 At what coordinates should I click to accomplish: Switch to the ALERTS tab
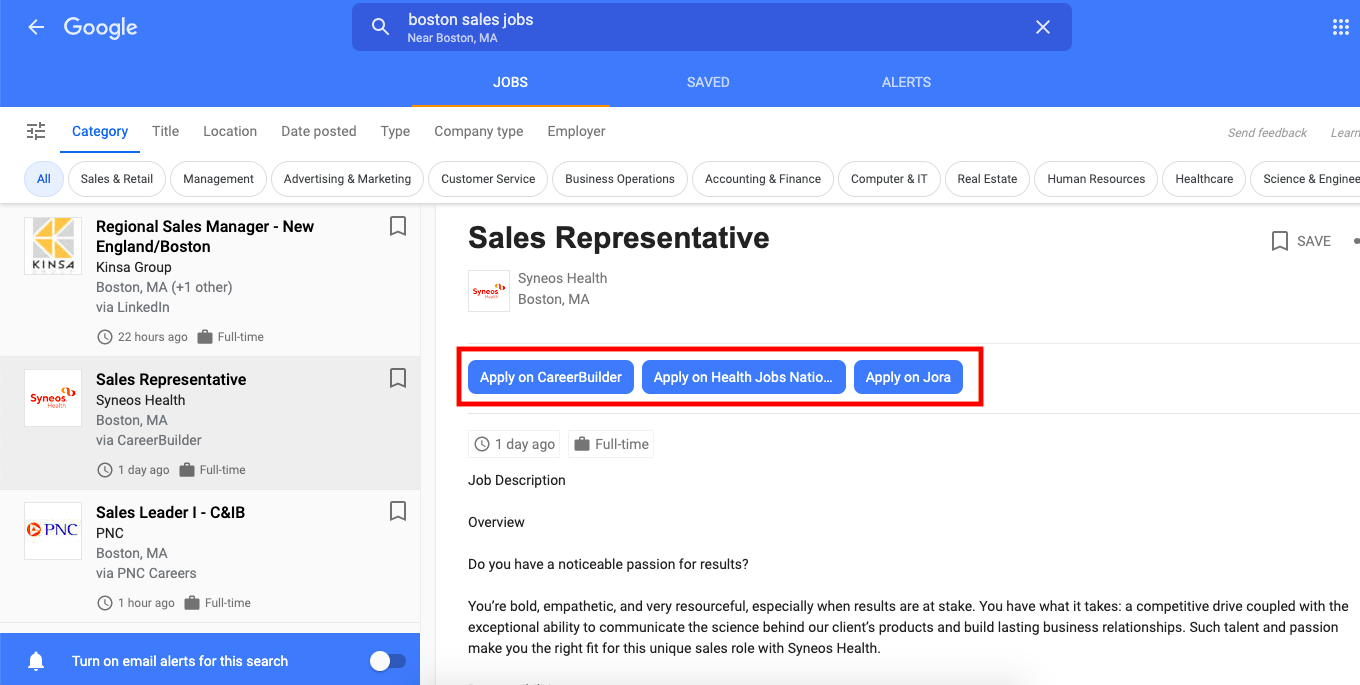pyautogui.click(x=907, y=82)
